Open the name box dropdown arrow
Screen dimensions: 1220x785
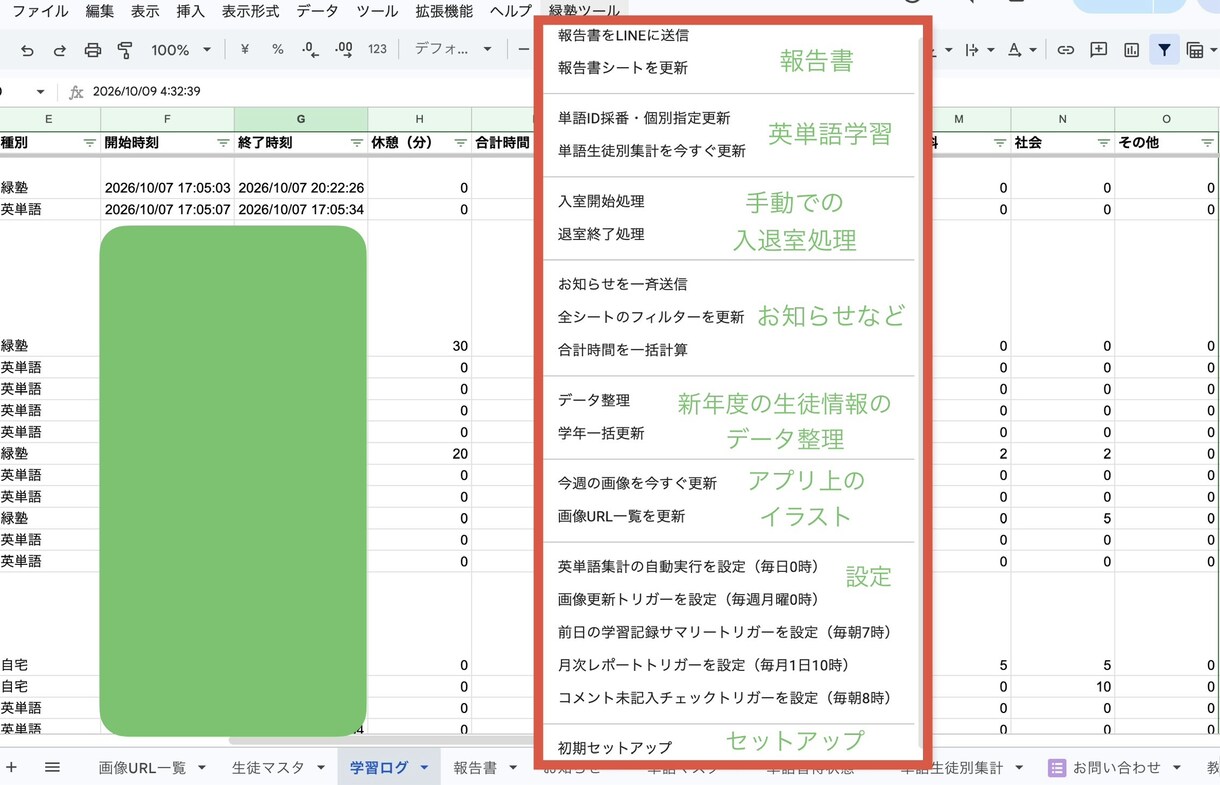coord(41,92)
